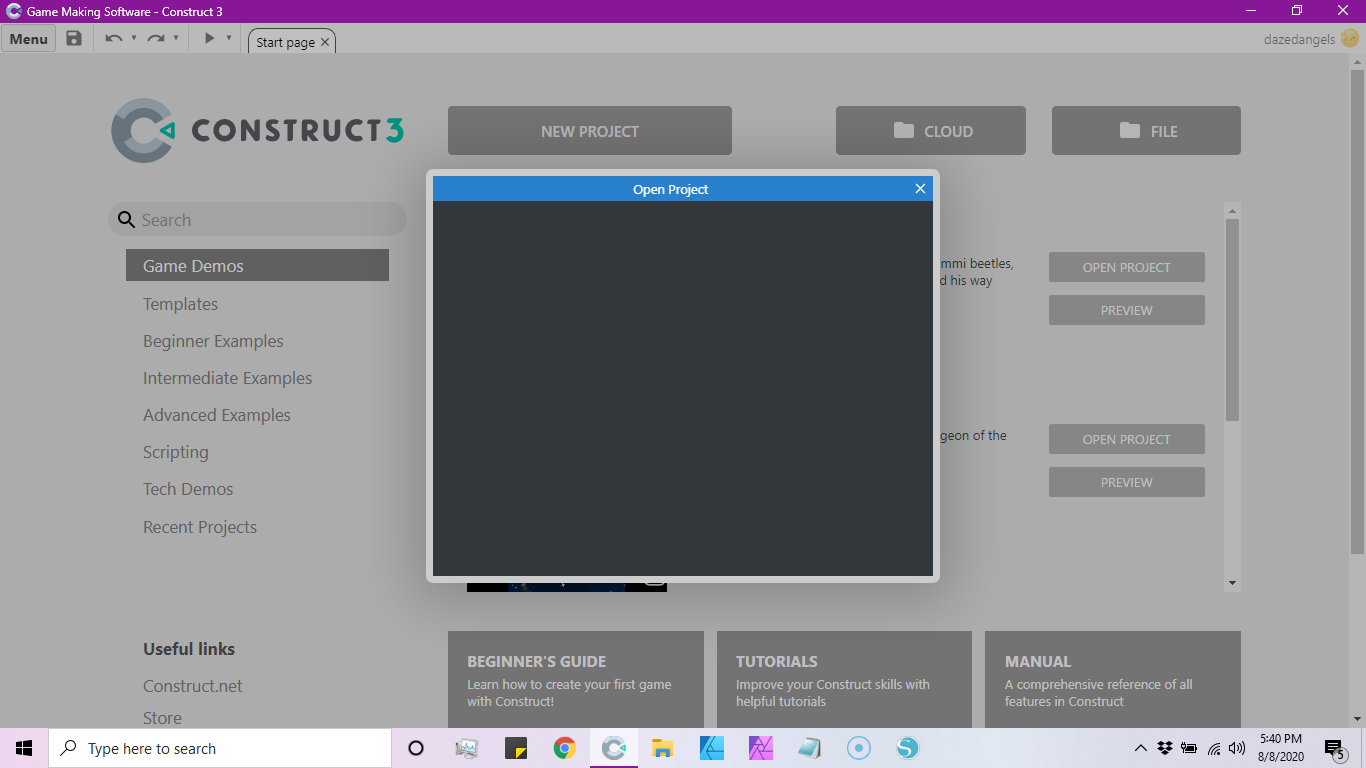Select the Intermediate Examples category
Viewport: 1366px width, 768px height.
click(x=227, y=378)
